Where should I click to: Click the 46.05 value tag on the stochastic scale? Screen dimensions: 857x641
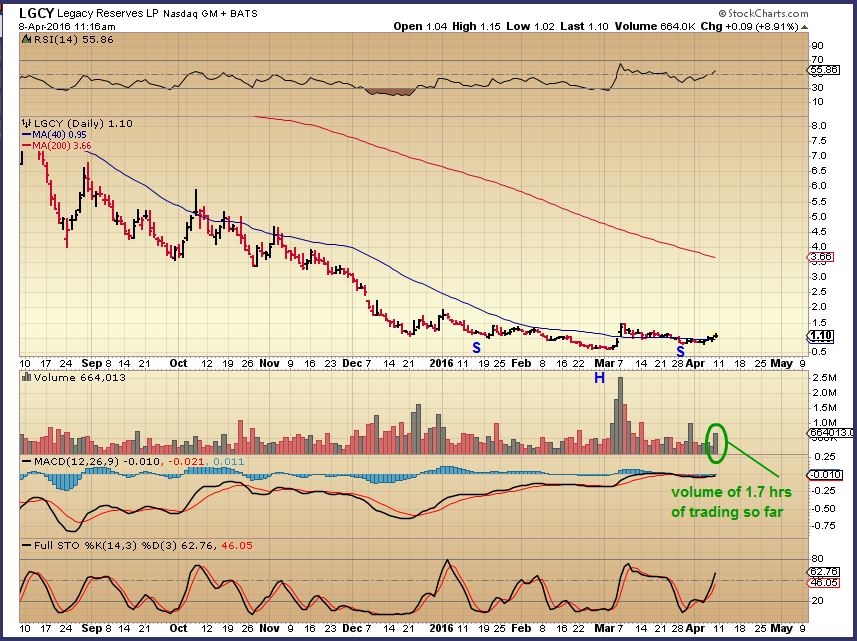823,583
